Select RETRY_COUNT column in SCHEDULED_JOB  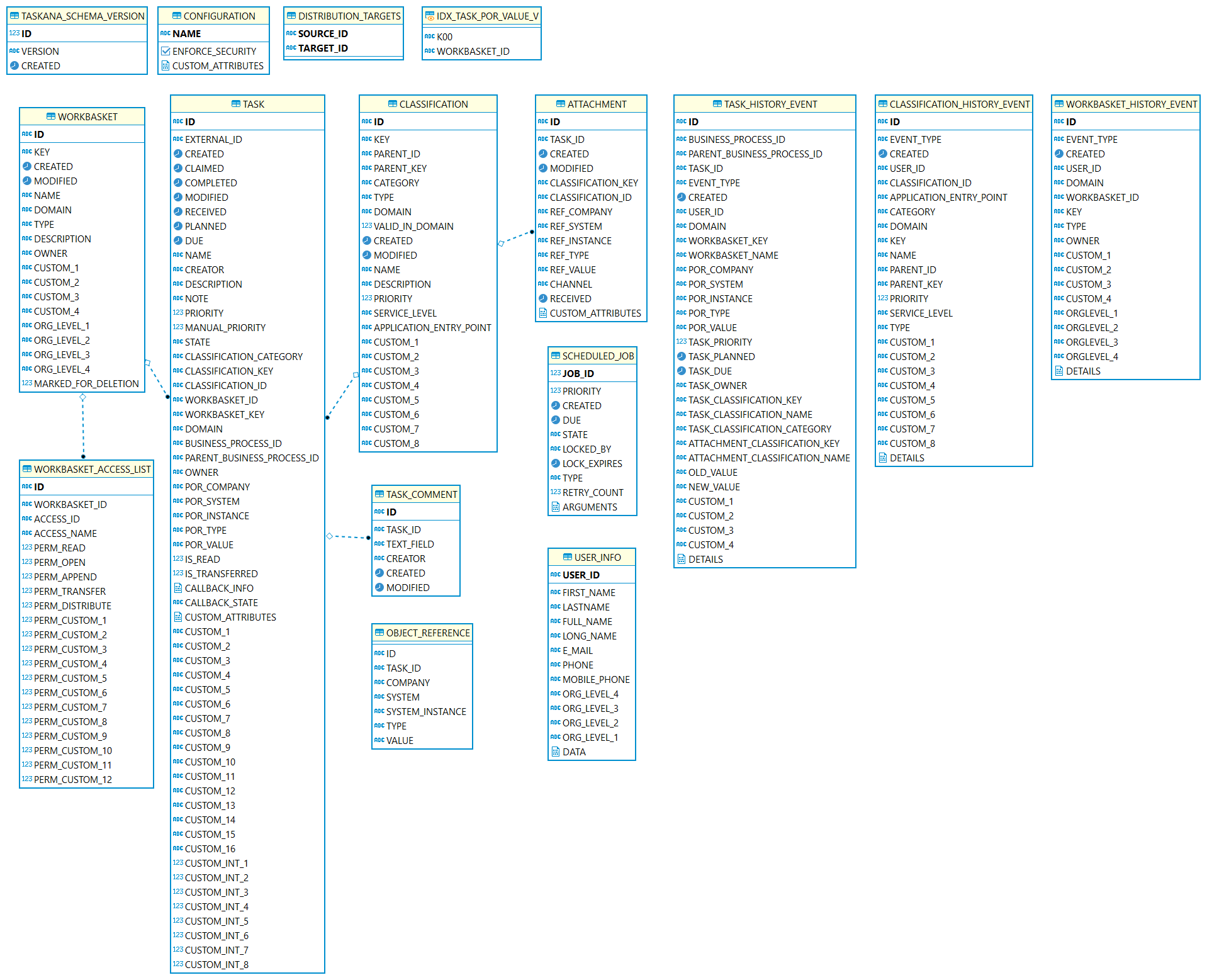point(593,492)
